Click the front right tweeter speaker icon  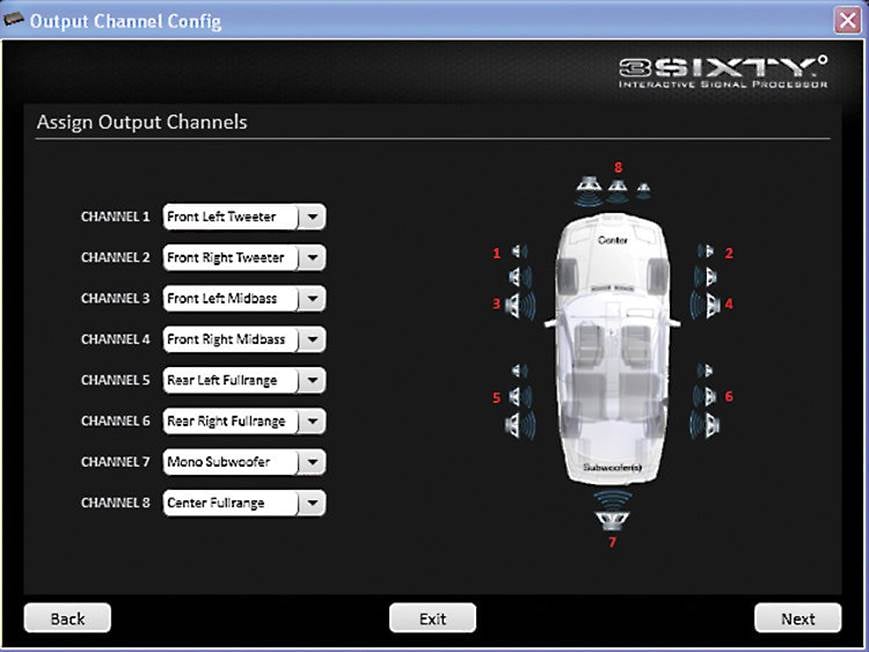pyautogui.click(x=706, y=252)
